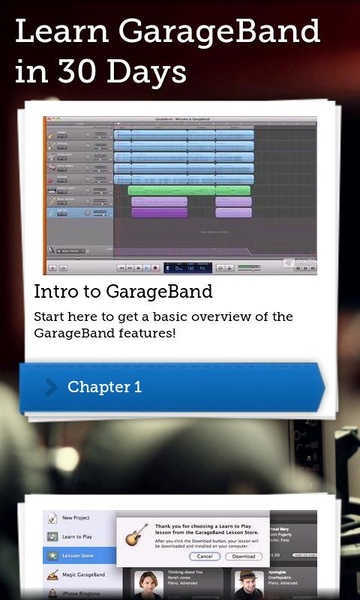Viewport: 360px width, 600px height.
Task: Tap the chevron arrow beside Chapter 1
Action: coord(51,387)
